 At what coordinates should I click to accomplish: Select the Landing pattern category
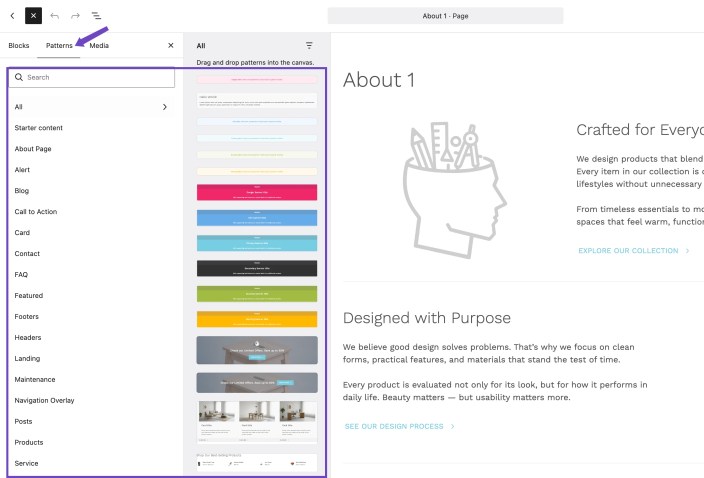point(27,358)
